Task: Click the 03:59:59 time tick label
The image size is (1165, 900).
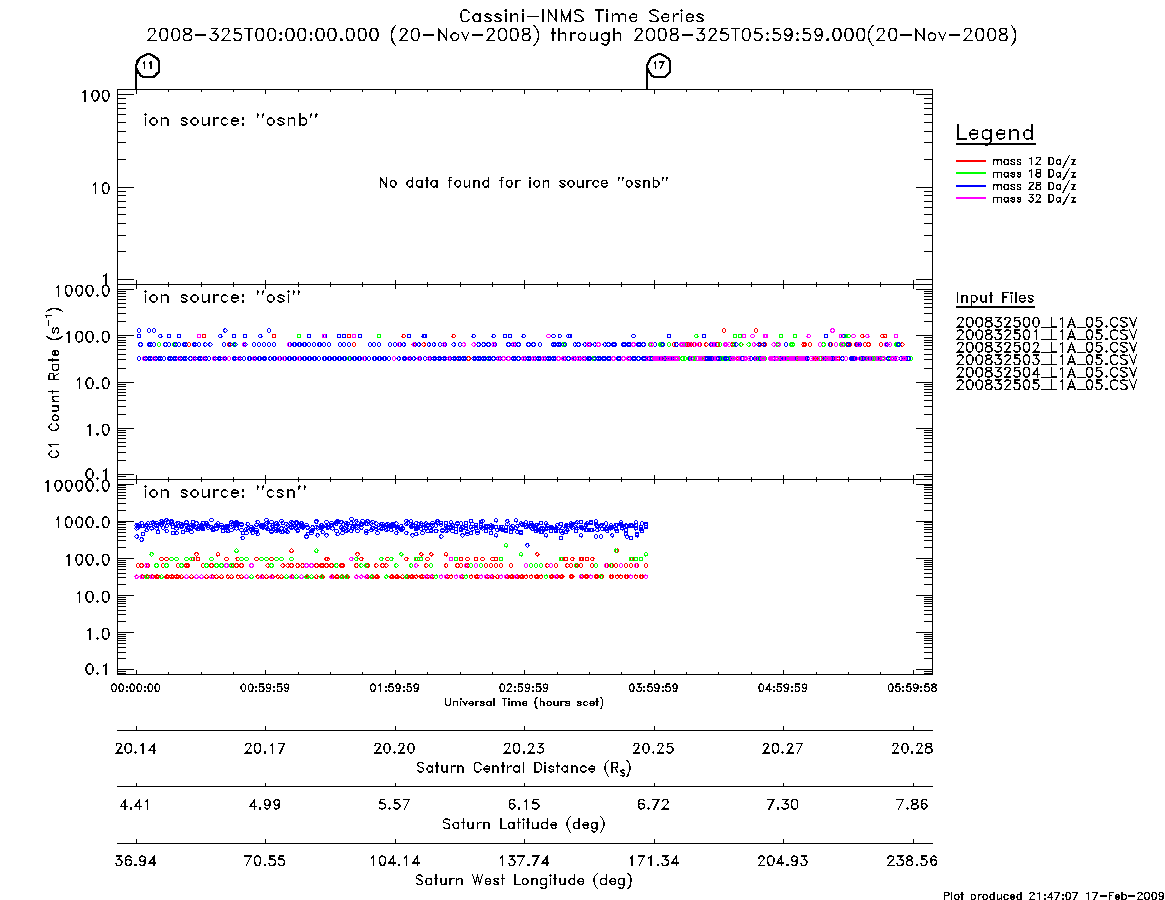Action: click(x=653, y=688)
